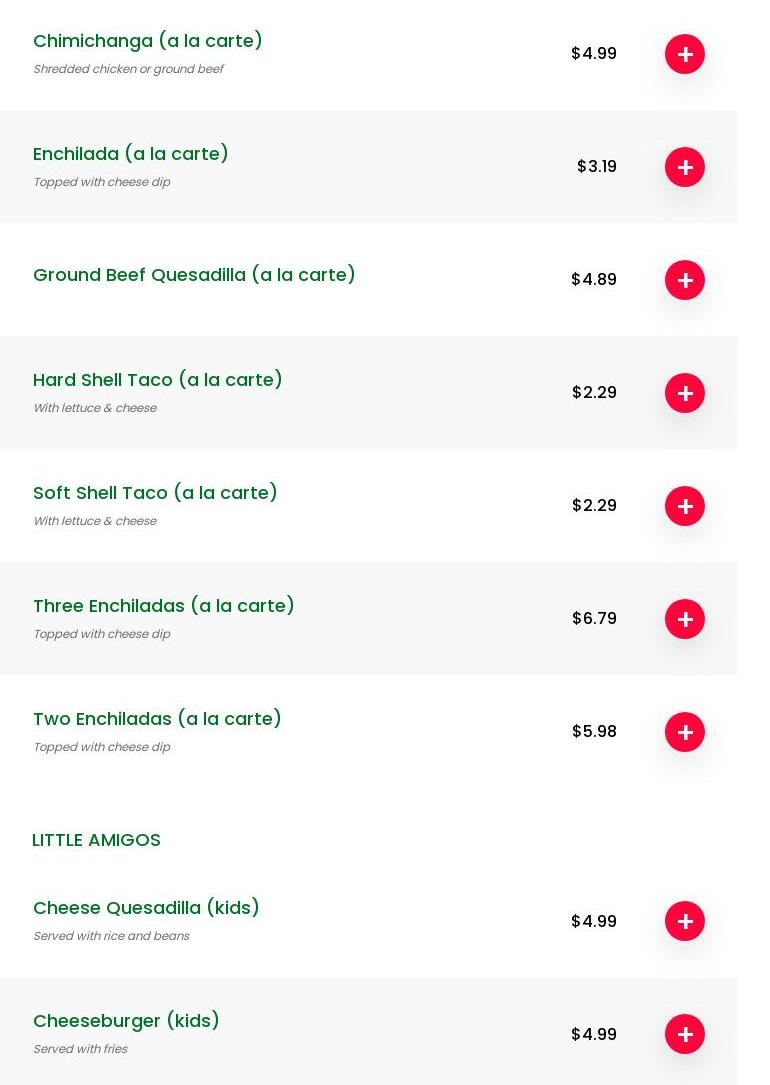Image resolution: width=770 pixels, height=1085 pixels.
Task: Click the $6.79 Three Enchiladas price
Action: pos(594,619)
